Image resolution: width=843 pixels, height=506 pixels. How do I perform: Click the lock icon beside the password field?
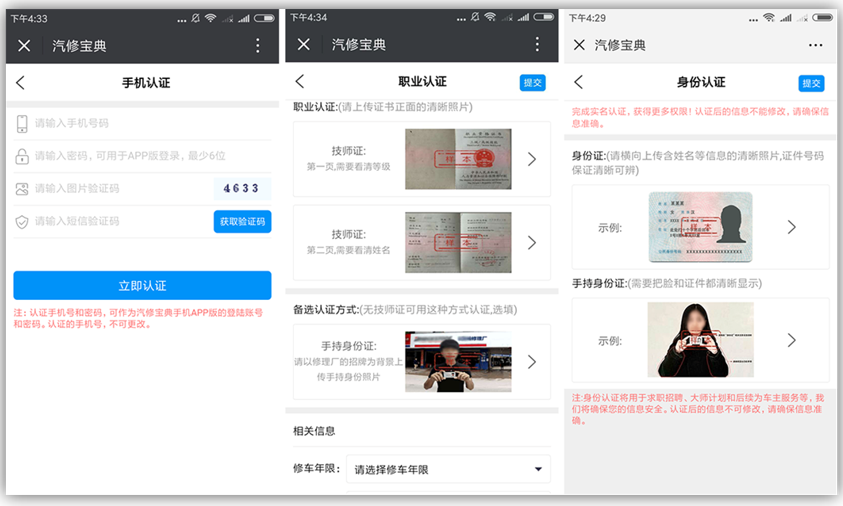coord(22,156)
